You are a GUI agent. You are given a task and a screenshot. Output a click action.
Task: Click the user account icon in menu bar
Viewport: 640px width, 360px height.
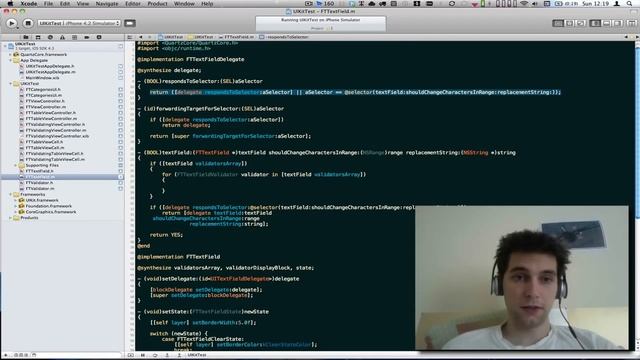(617, 4)
